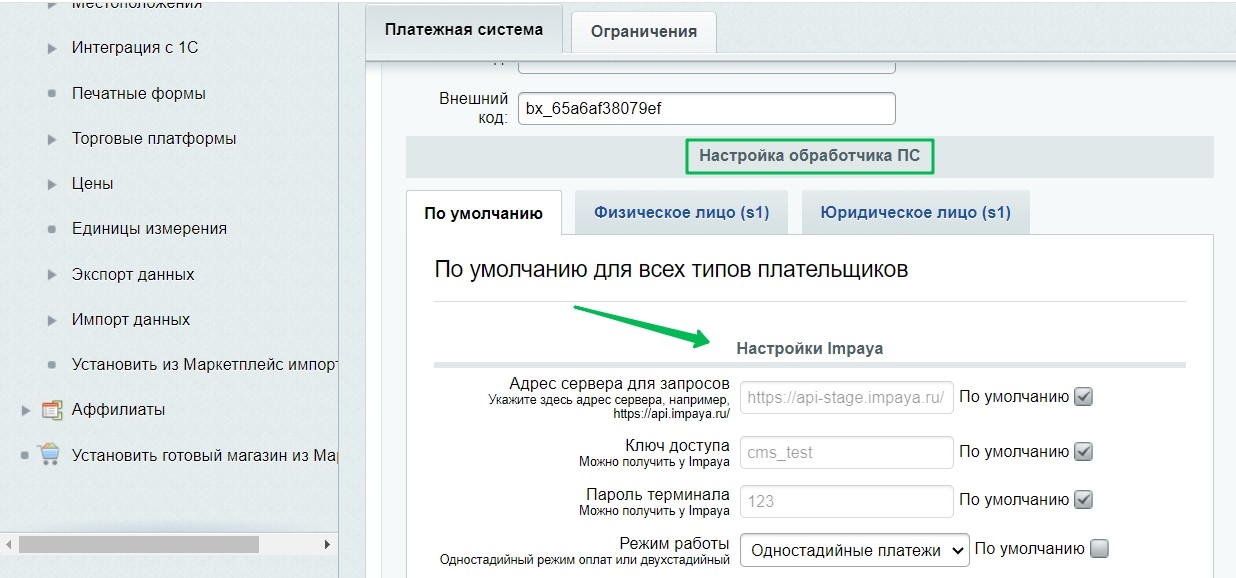
Task: Click the Аффилиаты folder icon
Action: point(52,410)
